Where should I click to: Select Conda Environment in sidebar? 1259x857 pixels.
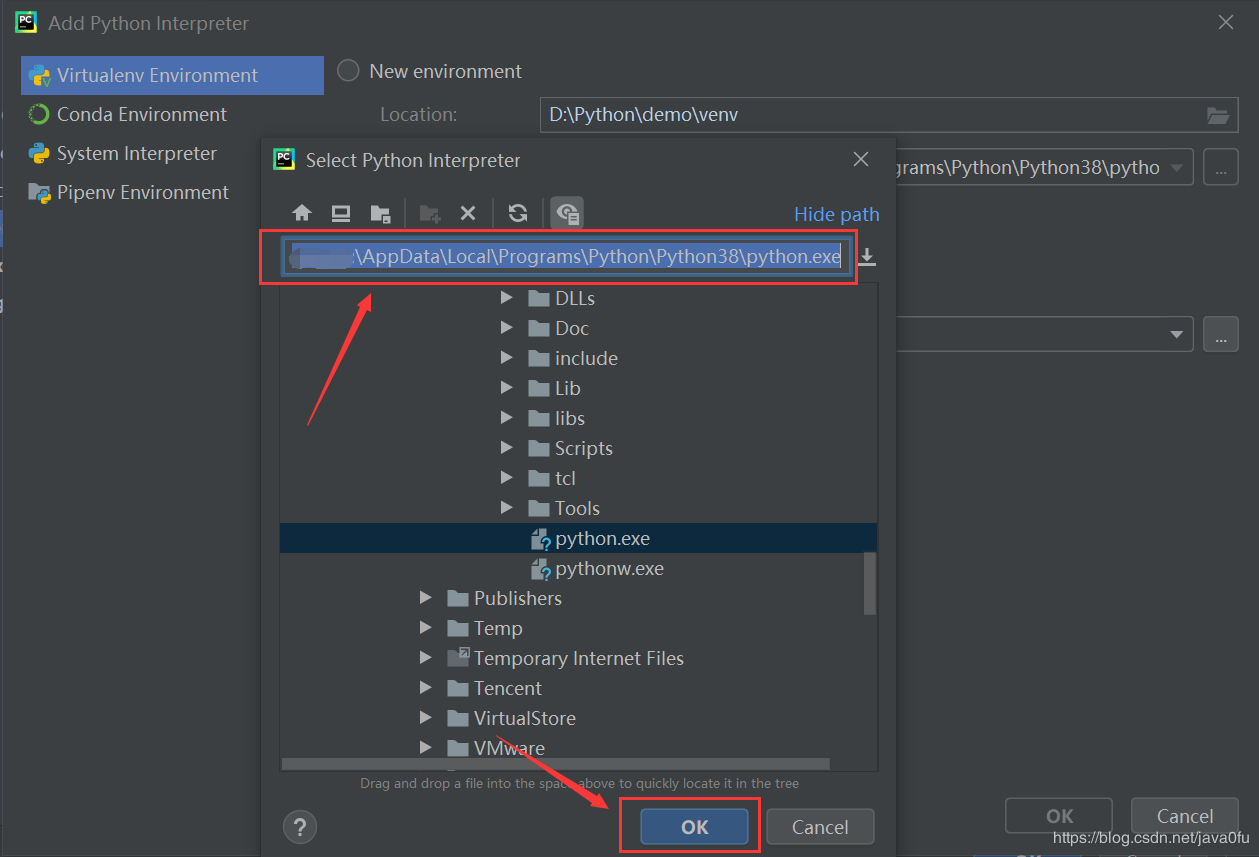point(141,114)
